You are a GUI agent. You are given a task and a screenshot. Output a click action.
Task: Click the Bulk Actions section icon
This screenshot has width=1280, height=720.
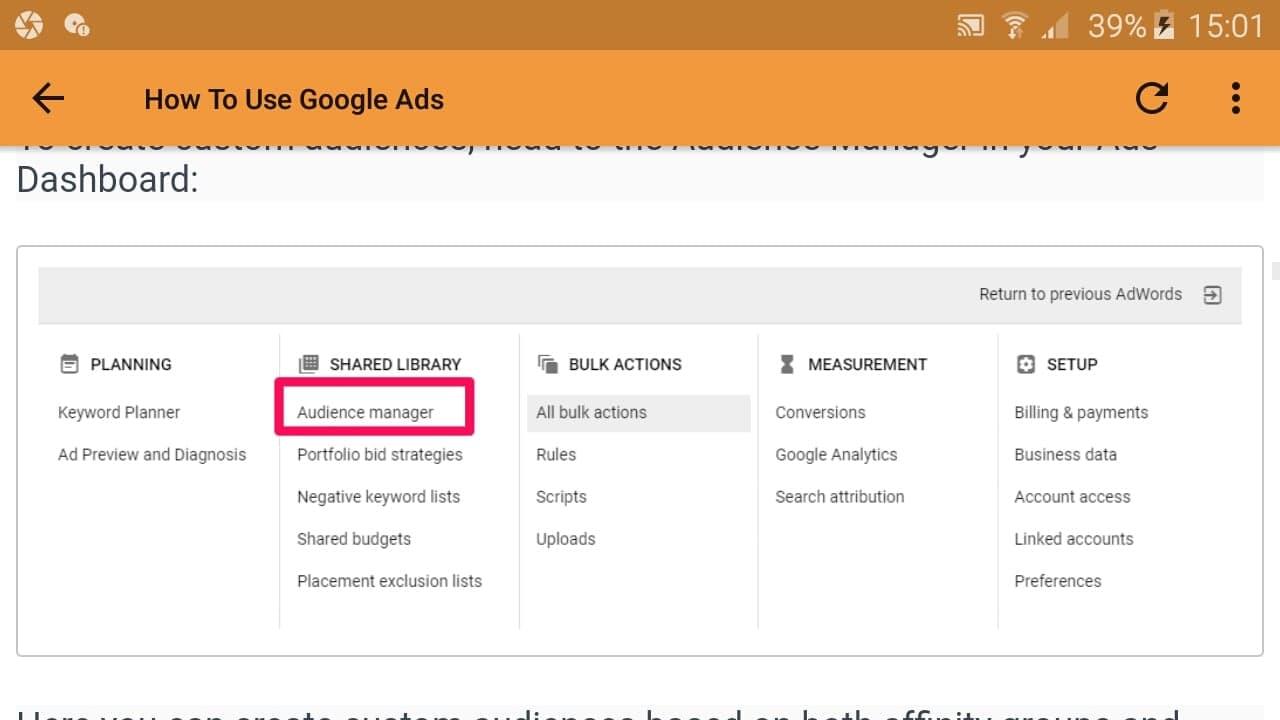(x=548, y=364)
